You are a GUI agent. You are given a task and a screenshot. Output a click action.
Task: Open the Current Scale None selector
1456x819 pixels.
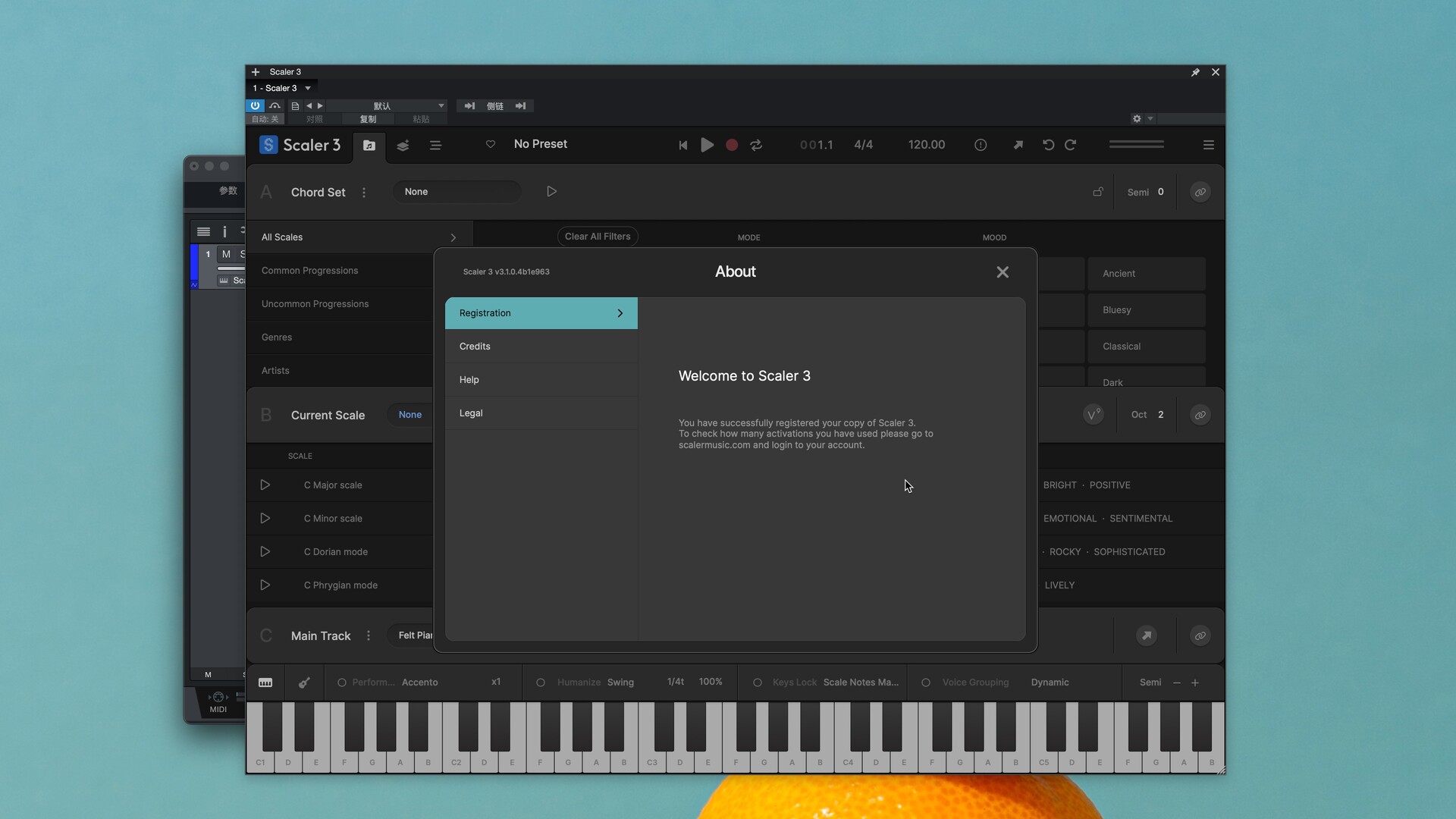click(410, 415)
